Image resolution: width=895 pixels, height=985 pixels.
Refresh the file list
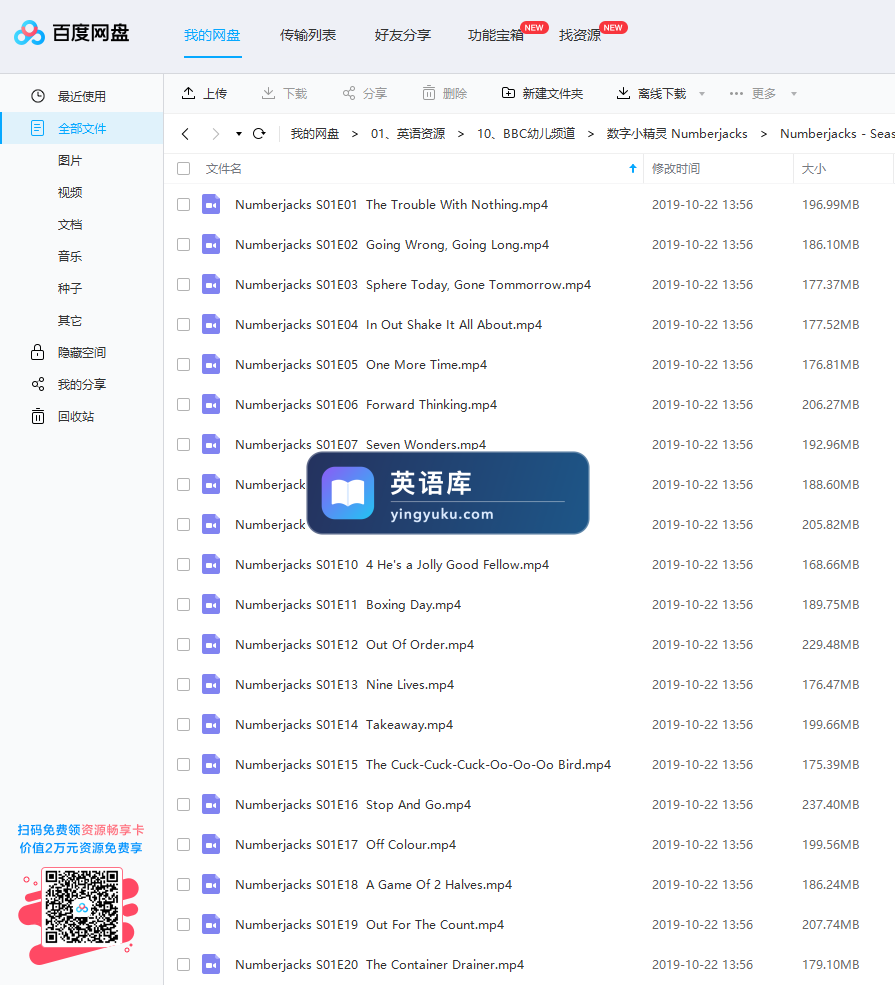coord(259,134)
